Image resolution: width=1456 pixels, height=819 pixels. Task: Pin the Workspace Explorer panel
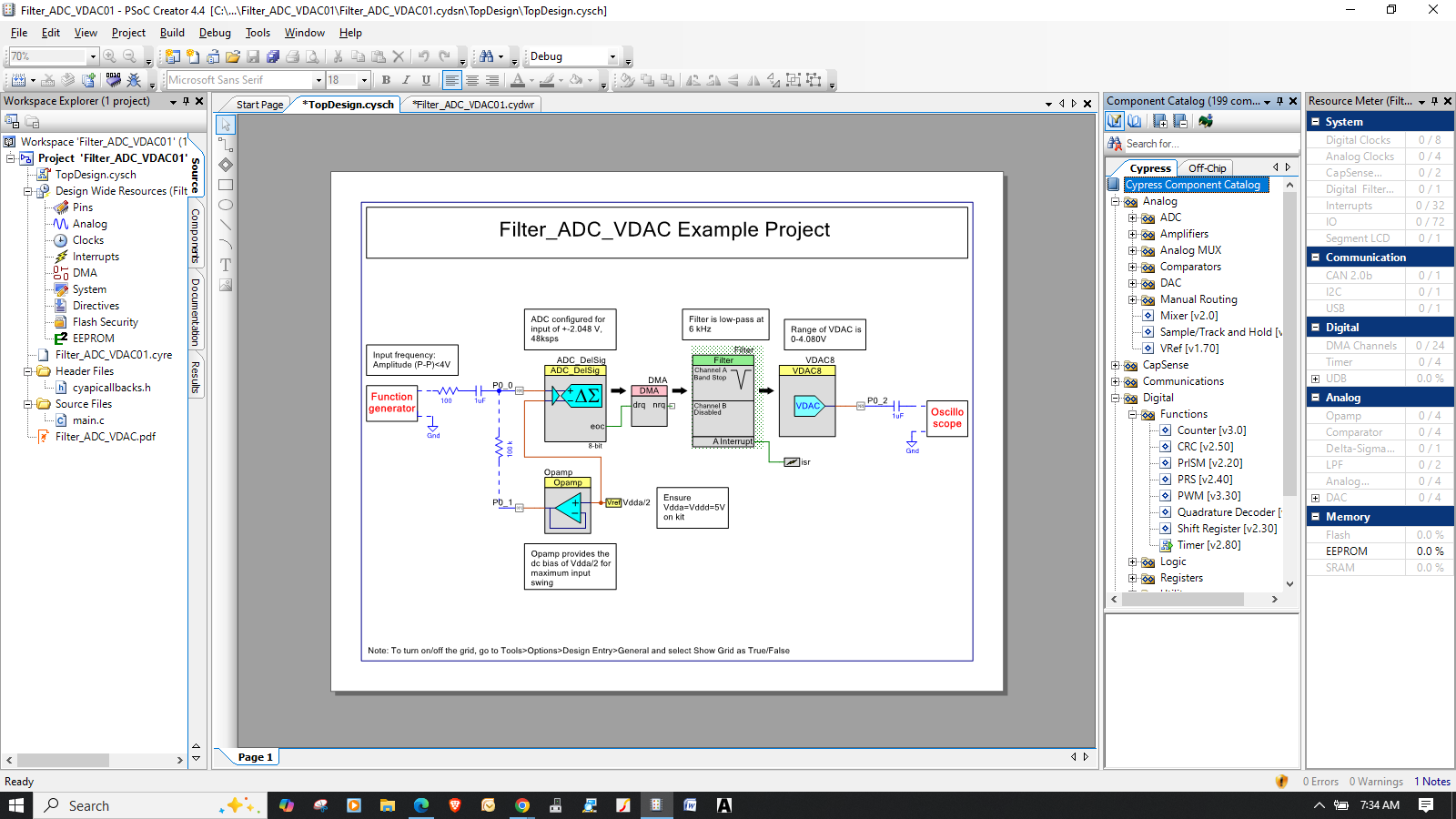click(x=186, y=101)
